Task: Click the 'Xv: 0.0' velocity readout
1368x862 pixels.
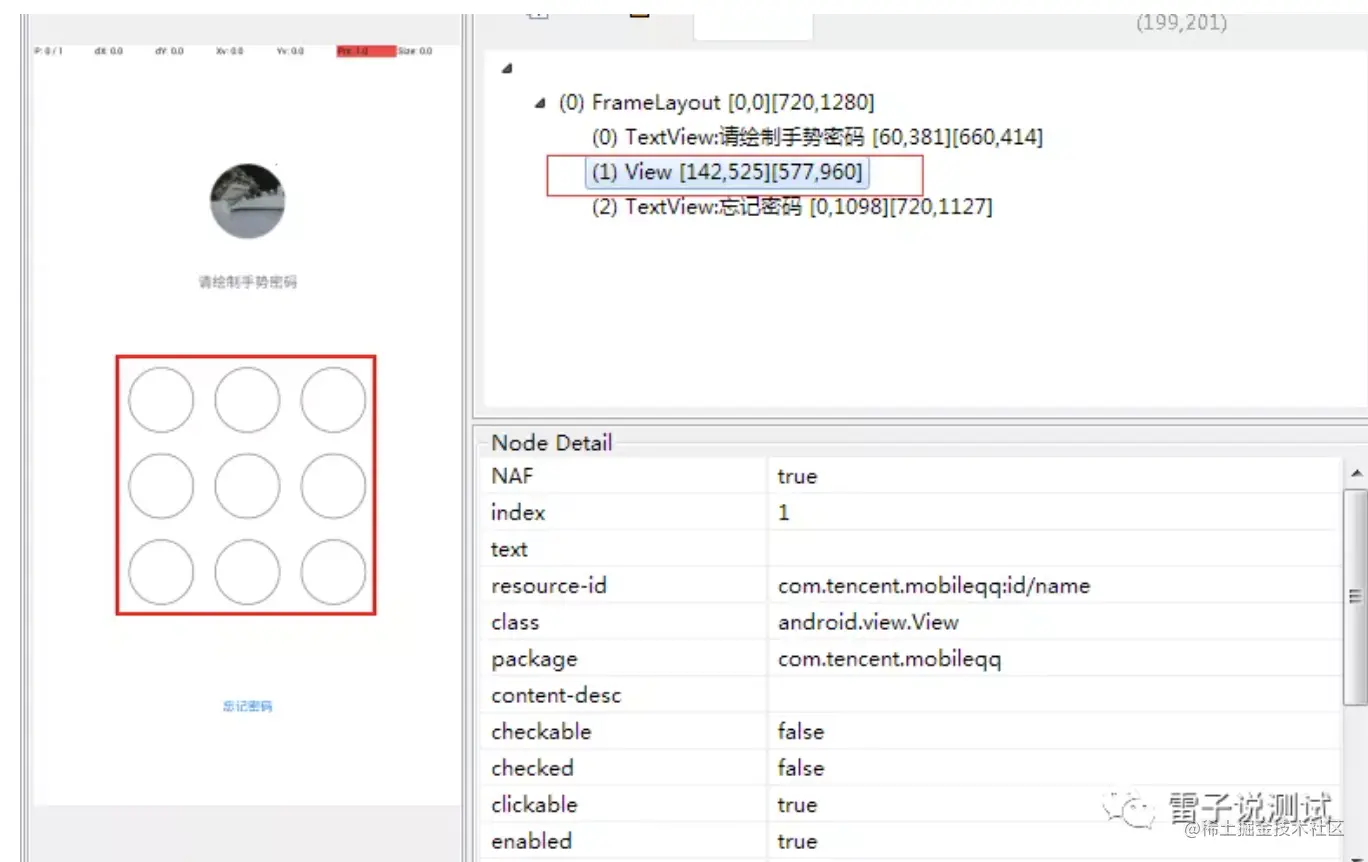Action: pyautogui.click(x=229, y=50)
